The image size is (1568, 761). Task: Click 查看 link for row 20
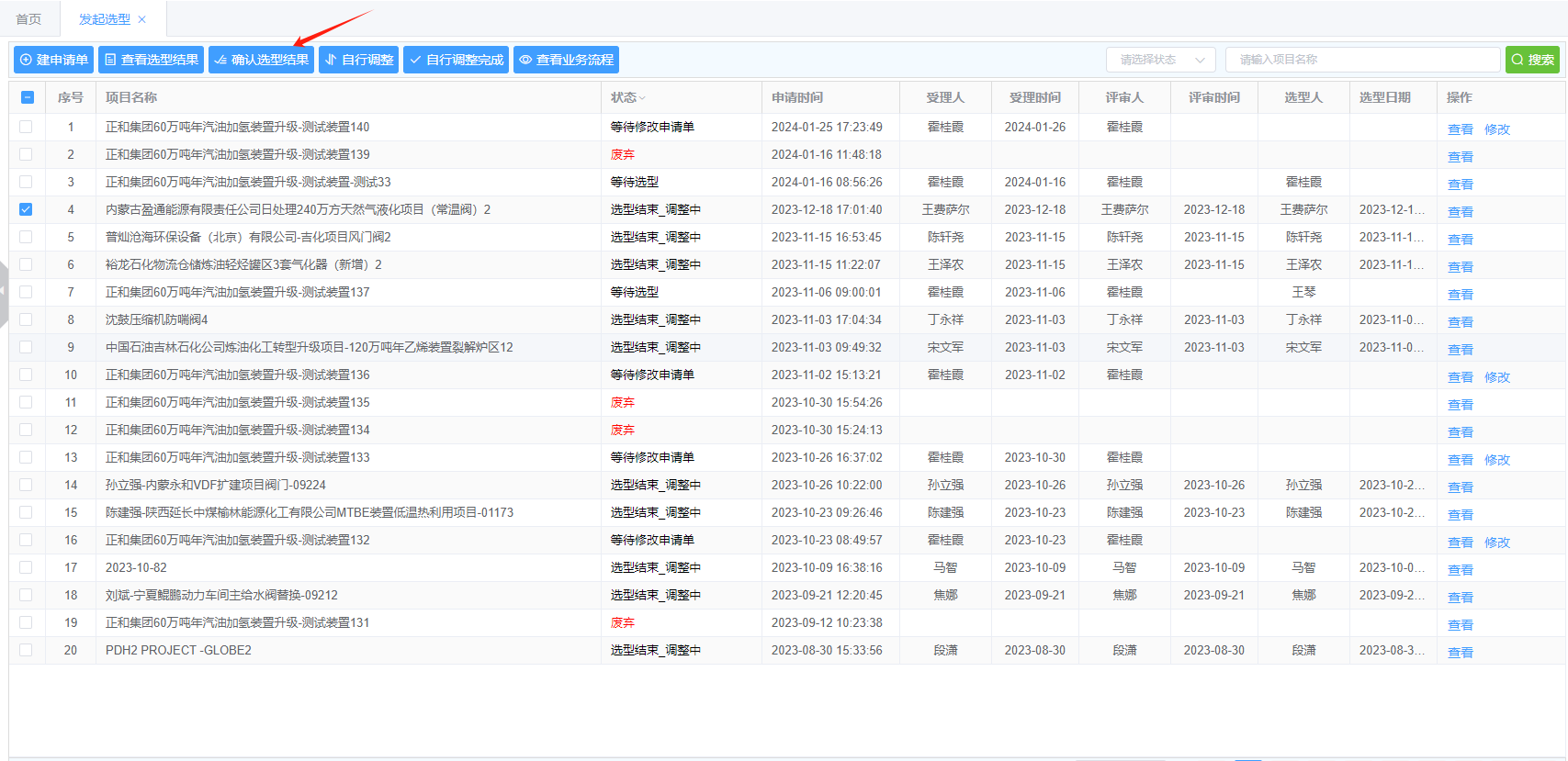[1460, 653]
